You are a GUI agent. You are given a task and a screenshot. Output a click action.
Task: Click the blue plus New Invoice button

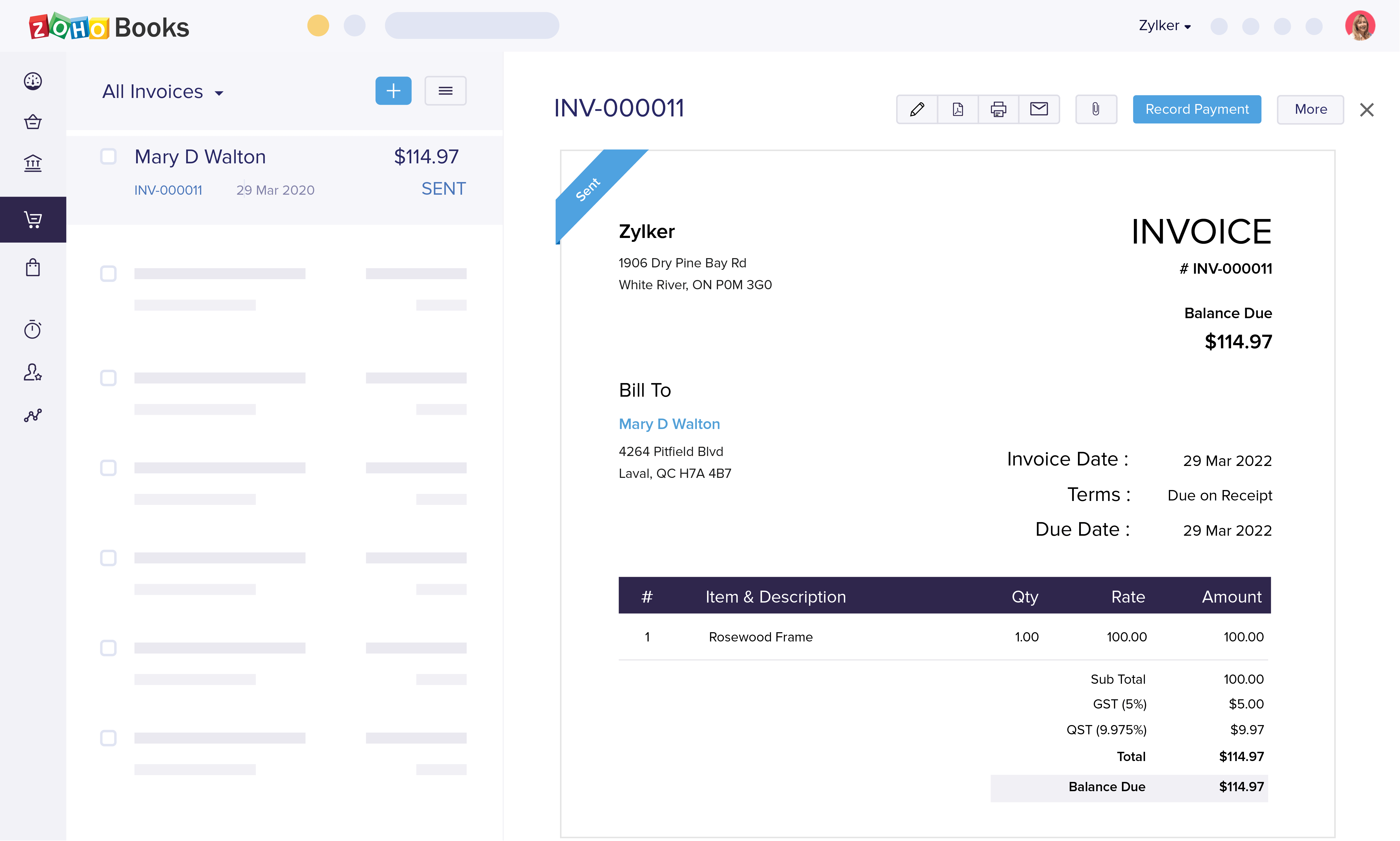tap(393, 91)
